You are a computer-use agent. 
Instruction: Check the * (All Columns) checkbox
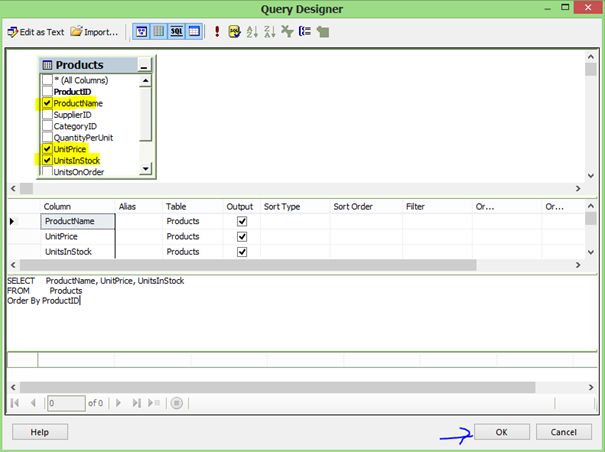point(47,80)
